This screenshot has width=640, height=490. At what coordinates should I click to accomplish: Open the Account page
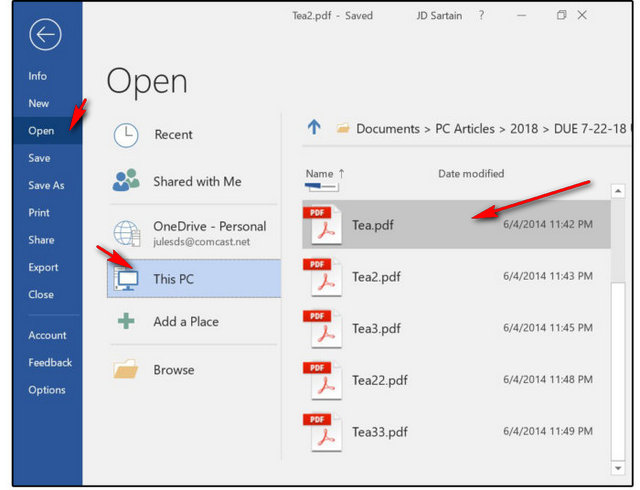47,335
